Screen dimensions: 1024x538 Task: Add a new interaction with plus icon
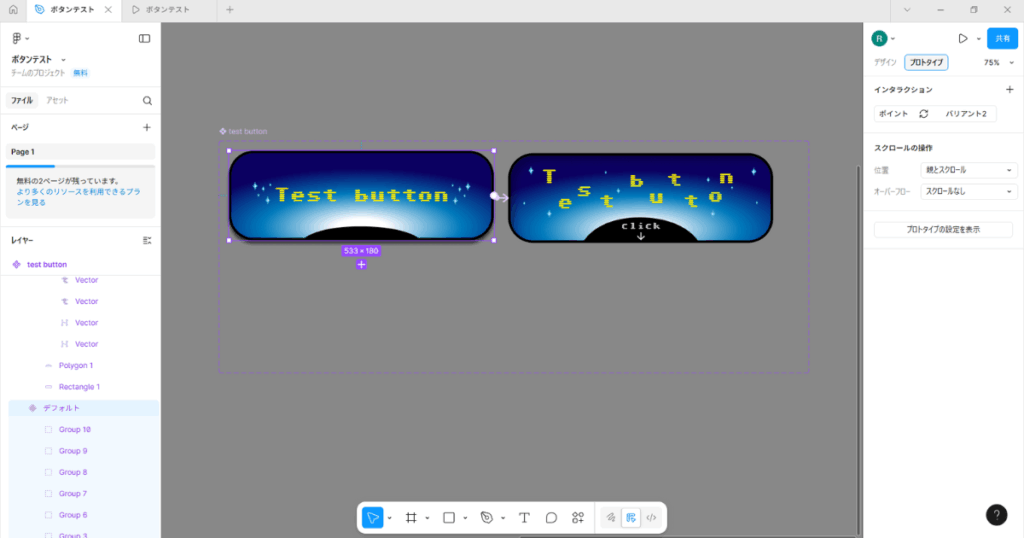1009,90
